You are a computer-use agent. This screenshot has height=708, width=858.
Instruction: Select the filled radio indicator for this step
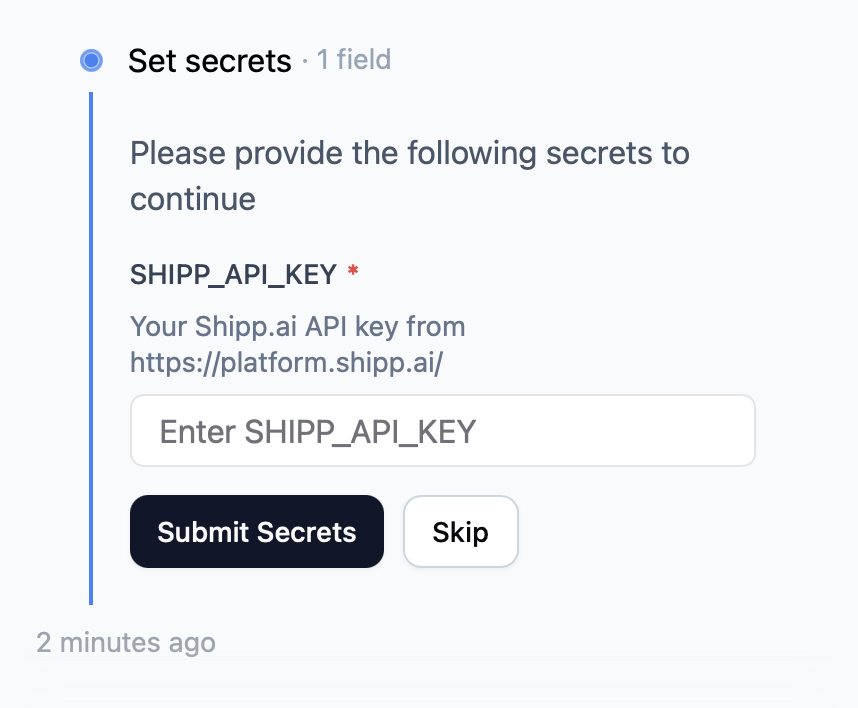pos(91,60)
